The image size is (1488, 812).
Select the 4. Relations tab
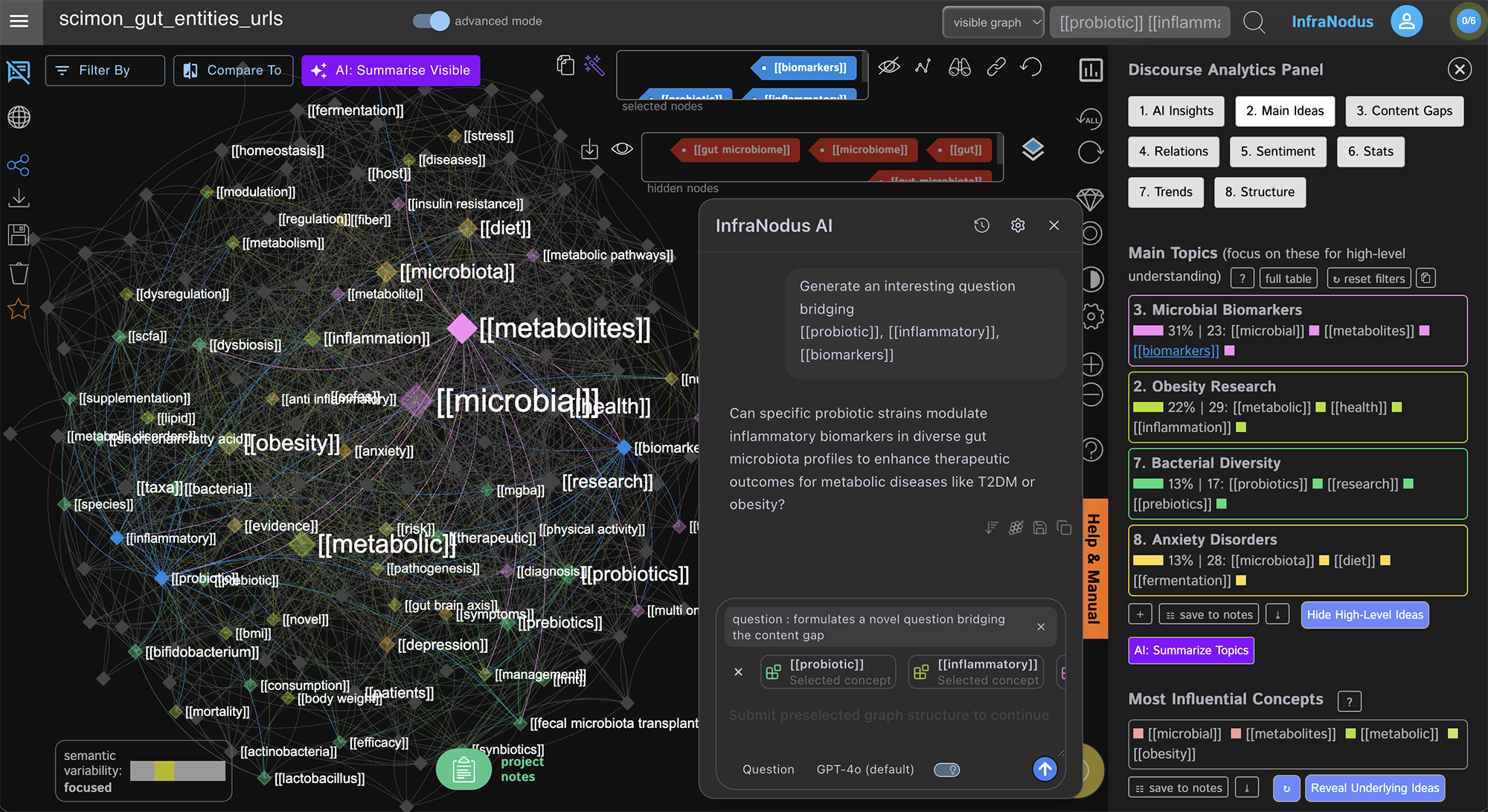coord(1173,152)
